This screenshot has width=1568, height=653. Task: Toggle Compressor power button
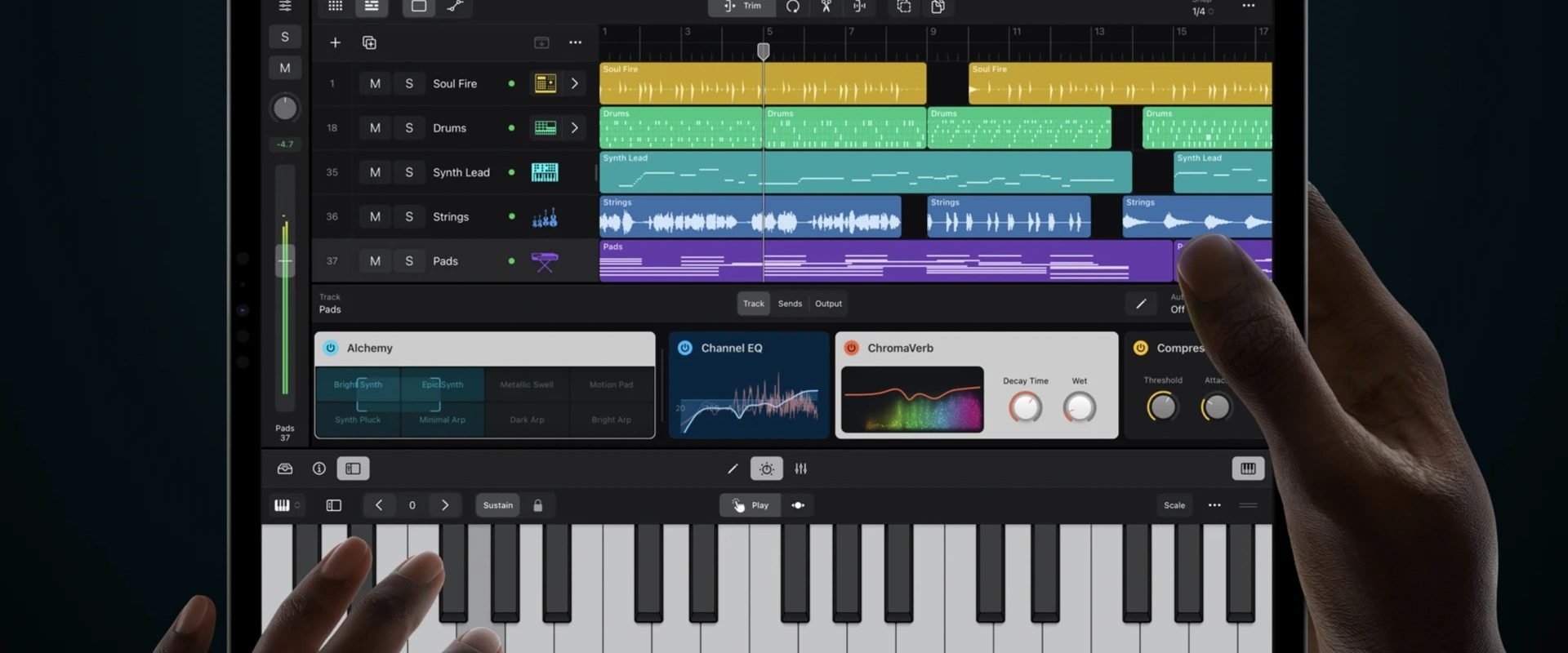(x=1141, y=348)
